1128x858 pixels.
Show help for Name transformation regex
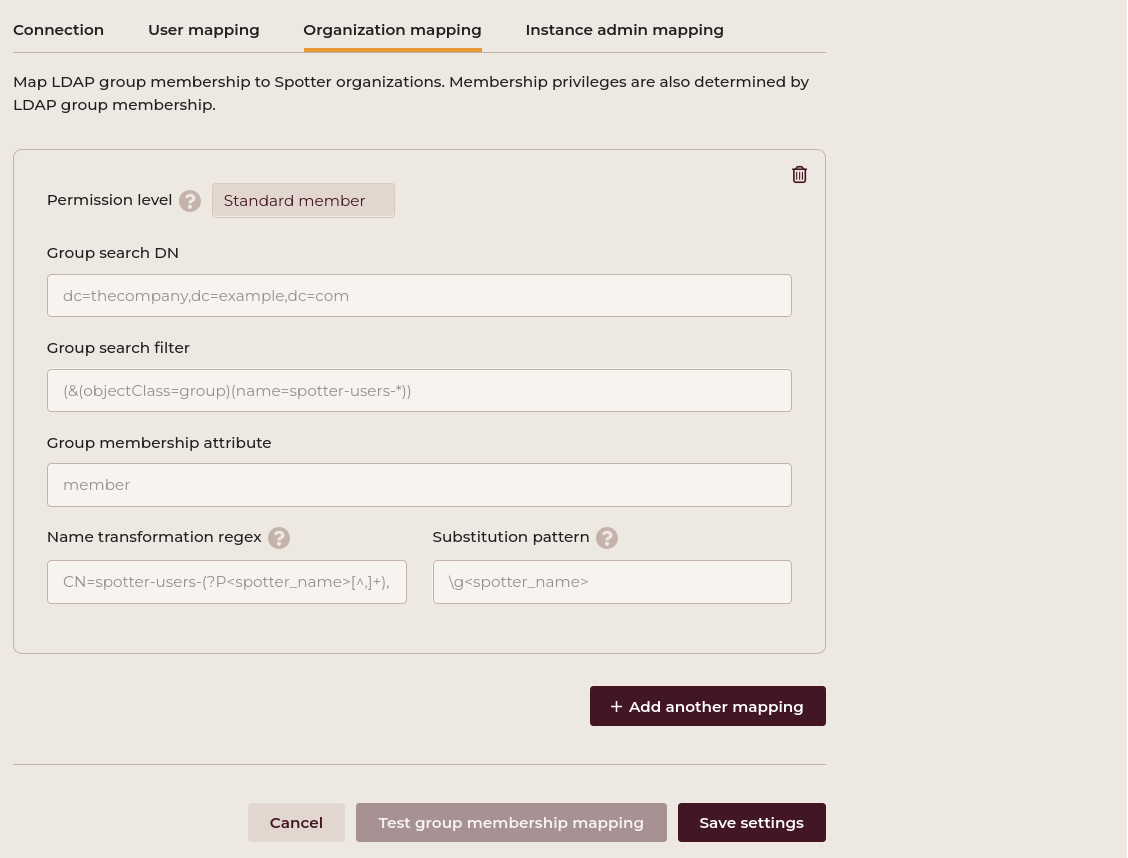tap(279, 538)
